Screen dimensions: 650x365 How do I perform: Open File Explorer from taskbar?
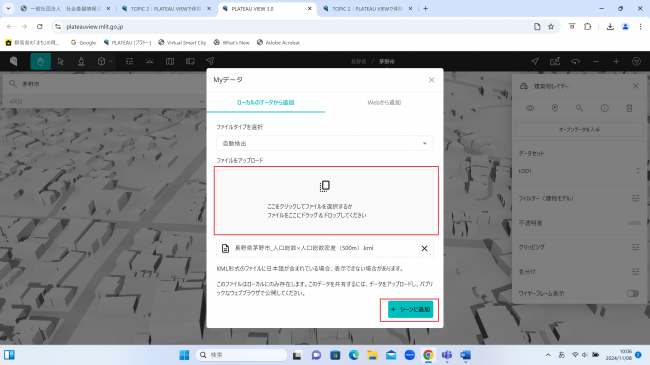[372, 355]
